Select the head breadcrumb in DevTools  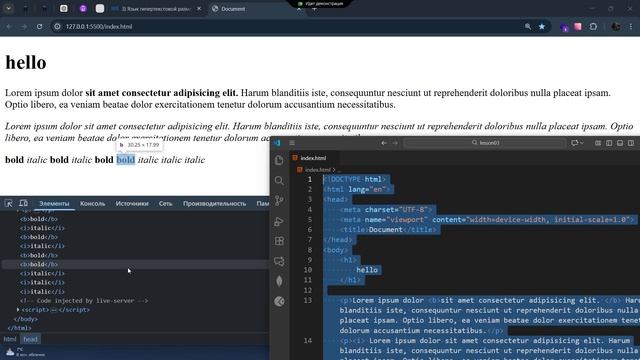click(x=30, y=339)
